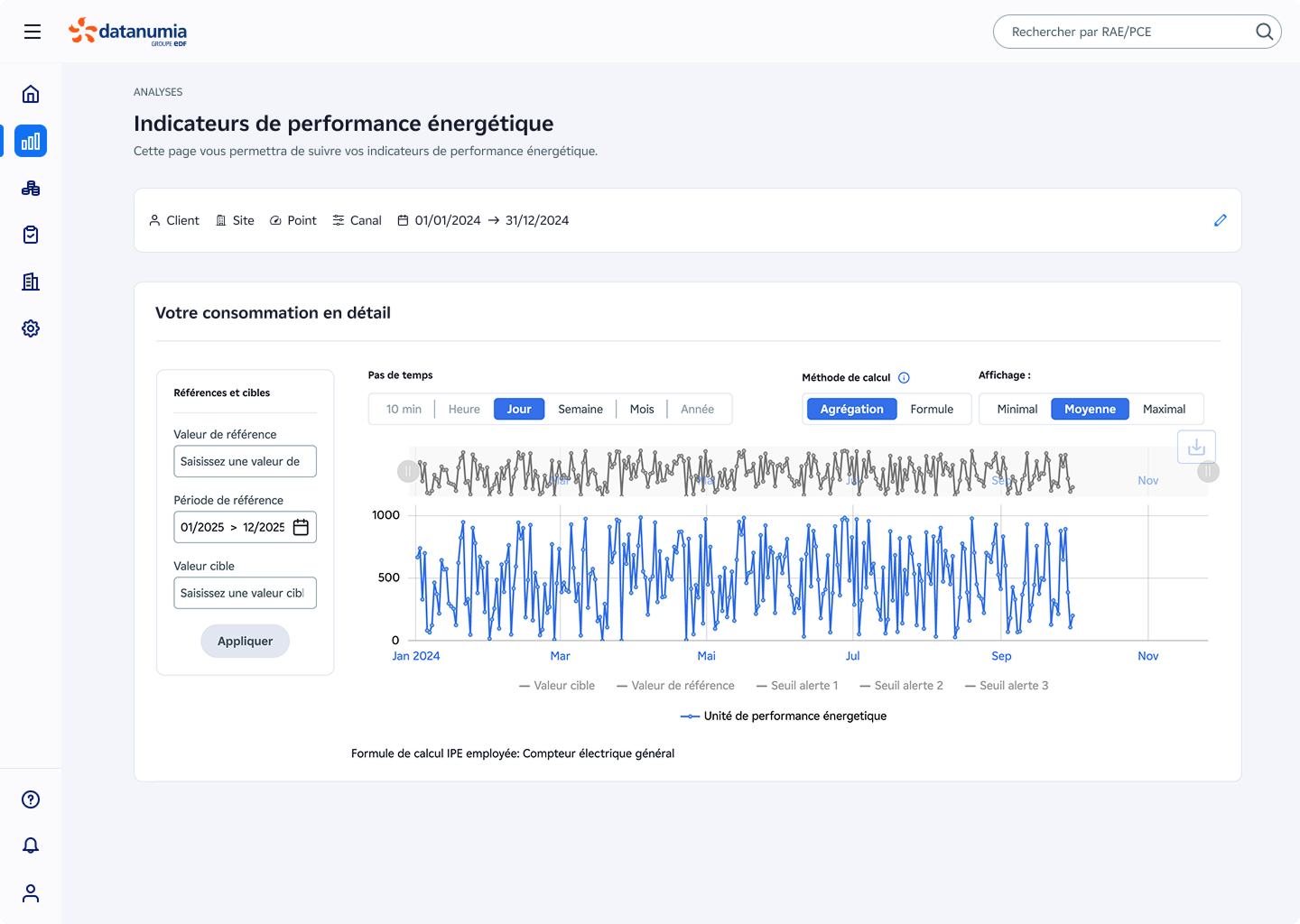Open the Site filter selector

235,220
